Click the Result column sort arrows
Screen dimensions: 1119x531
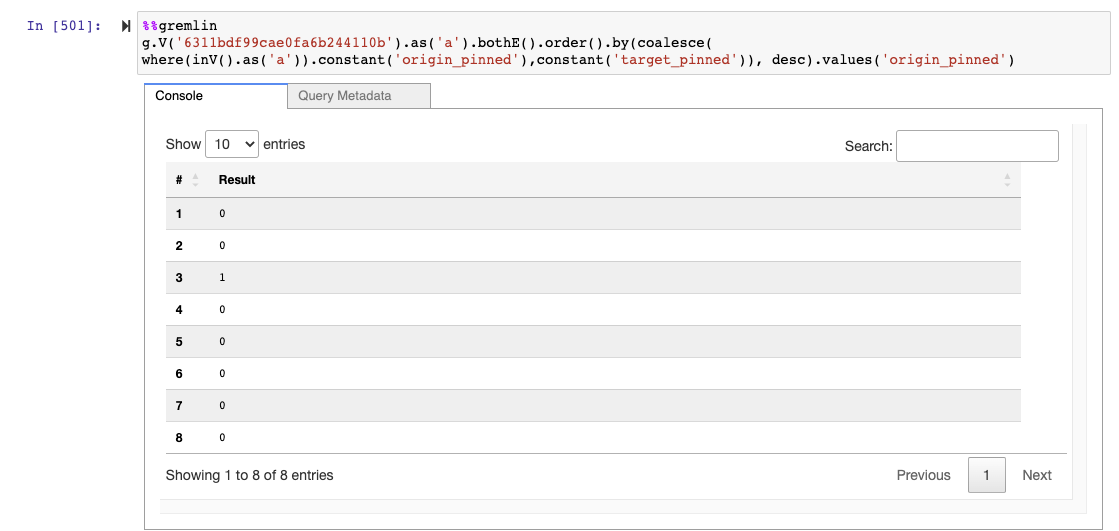tap(1007, 180)
